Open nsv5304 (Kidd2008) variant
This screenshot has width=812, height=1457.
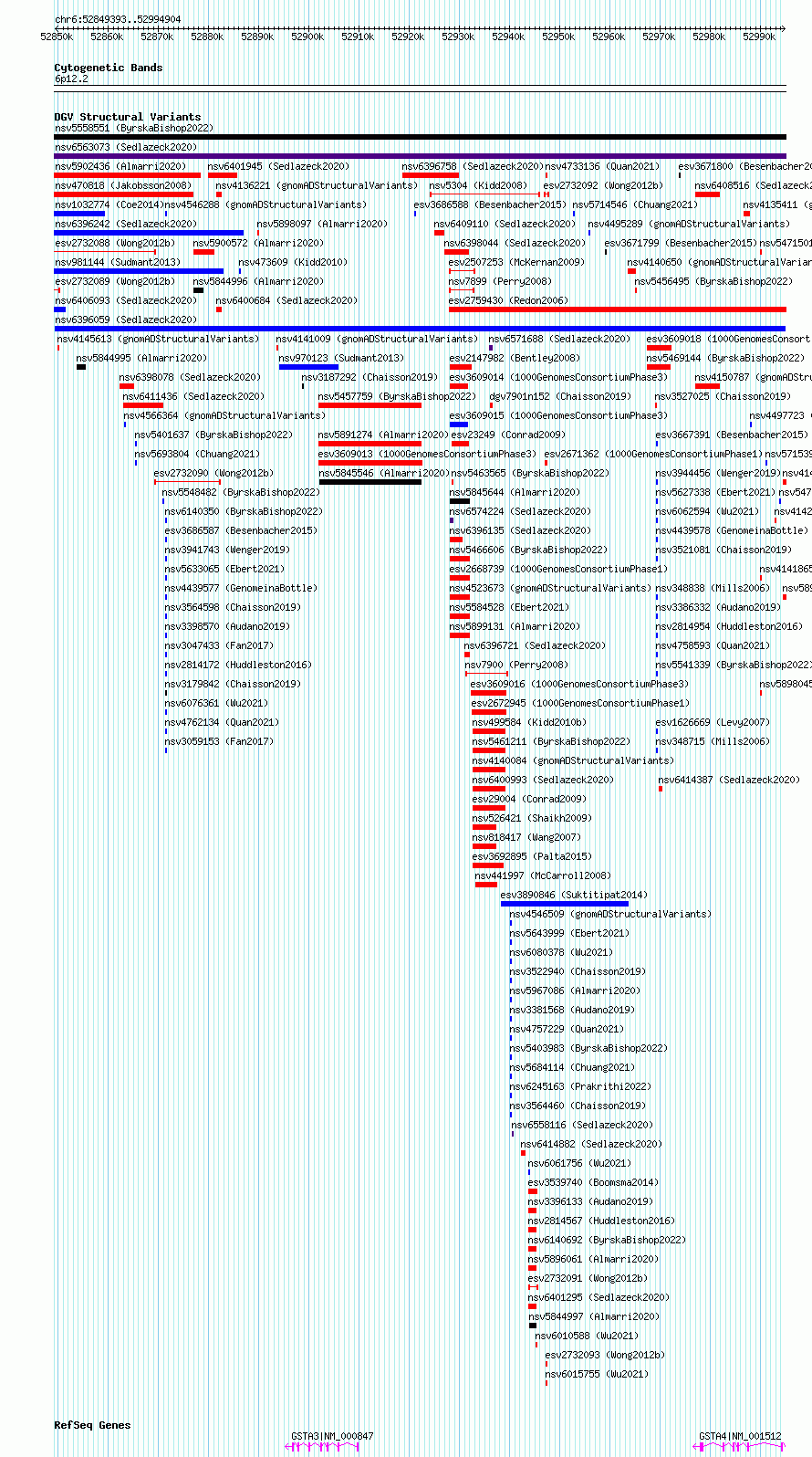(478, 186)
